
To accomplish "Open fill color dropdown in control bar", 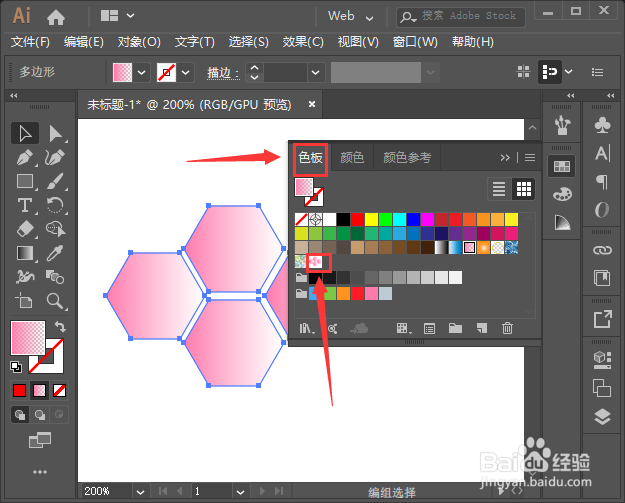I will 142,73.
